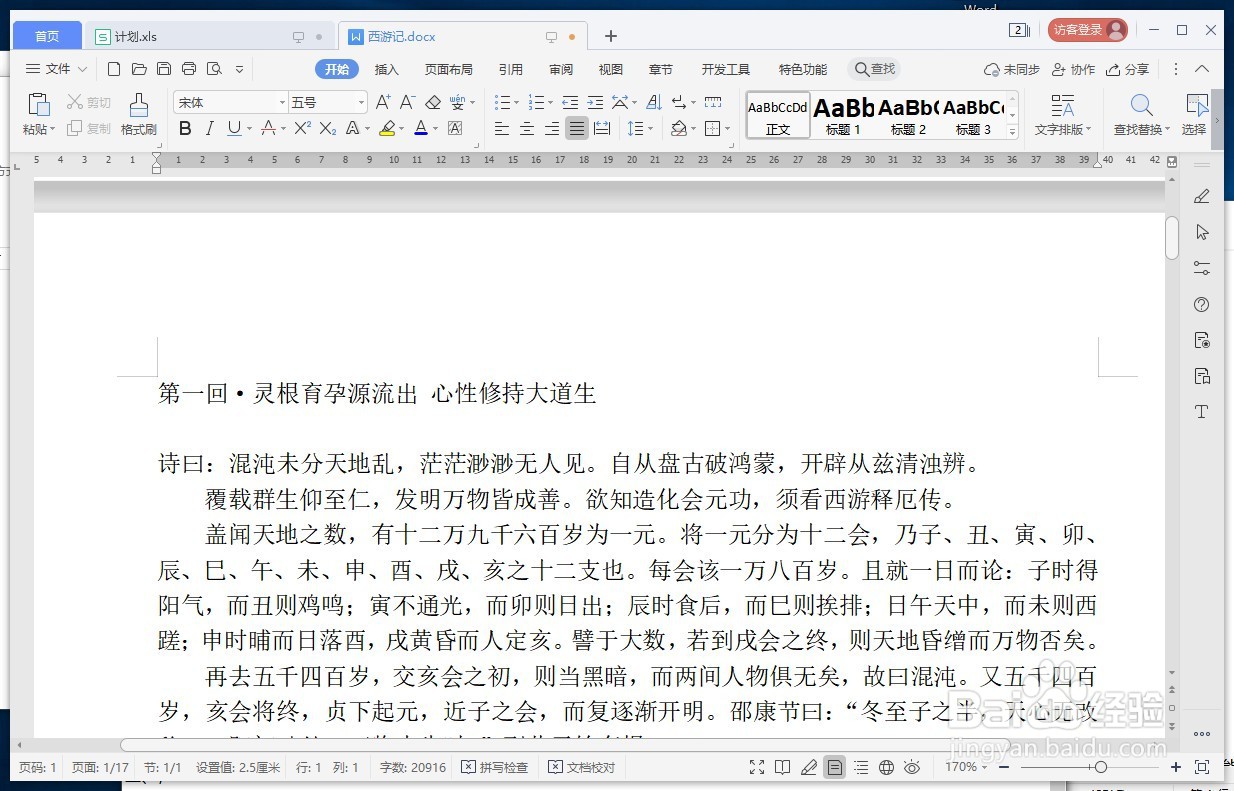Toggle italic formatting
Viewport: 1234px width, 791px height.
[209, 128]
